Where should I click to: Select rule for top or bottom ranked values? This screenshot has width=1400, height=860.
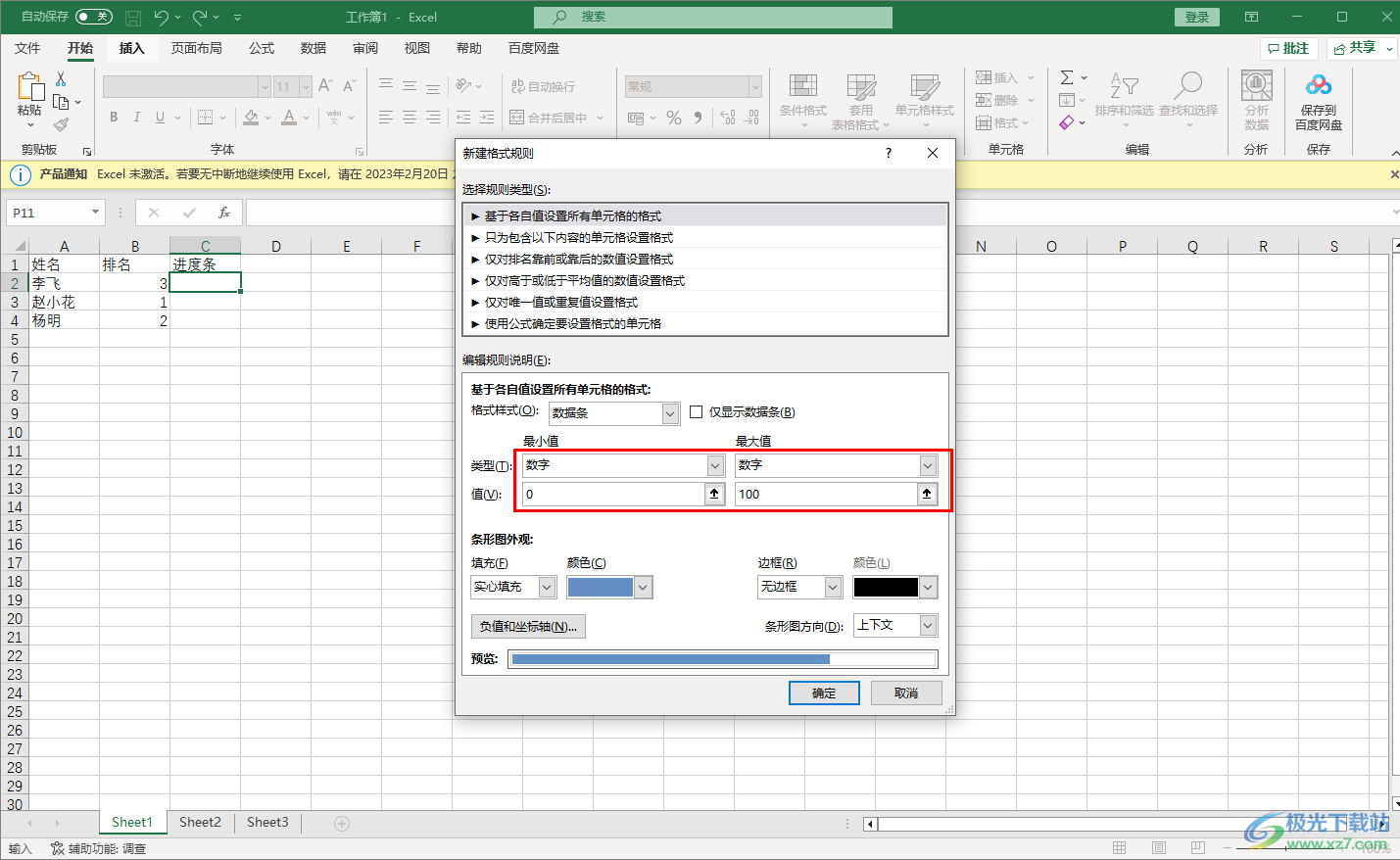[x=705, y=259]
